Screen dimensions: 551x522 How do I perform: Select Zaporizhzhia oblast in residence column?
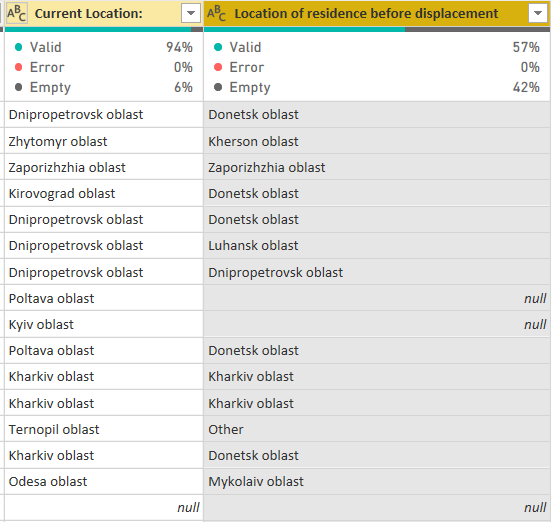point(377,167)
